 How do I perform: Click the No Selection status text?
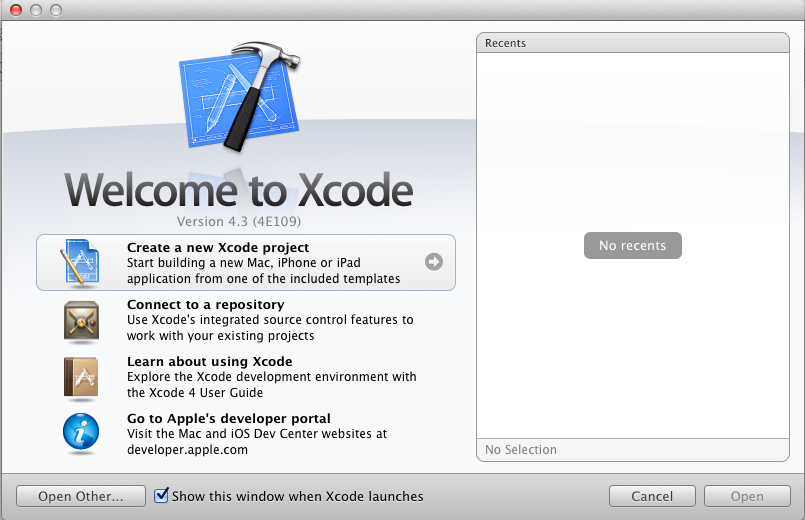pyautogui.click(x=521, y=450)
